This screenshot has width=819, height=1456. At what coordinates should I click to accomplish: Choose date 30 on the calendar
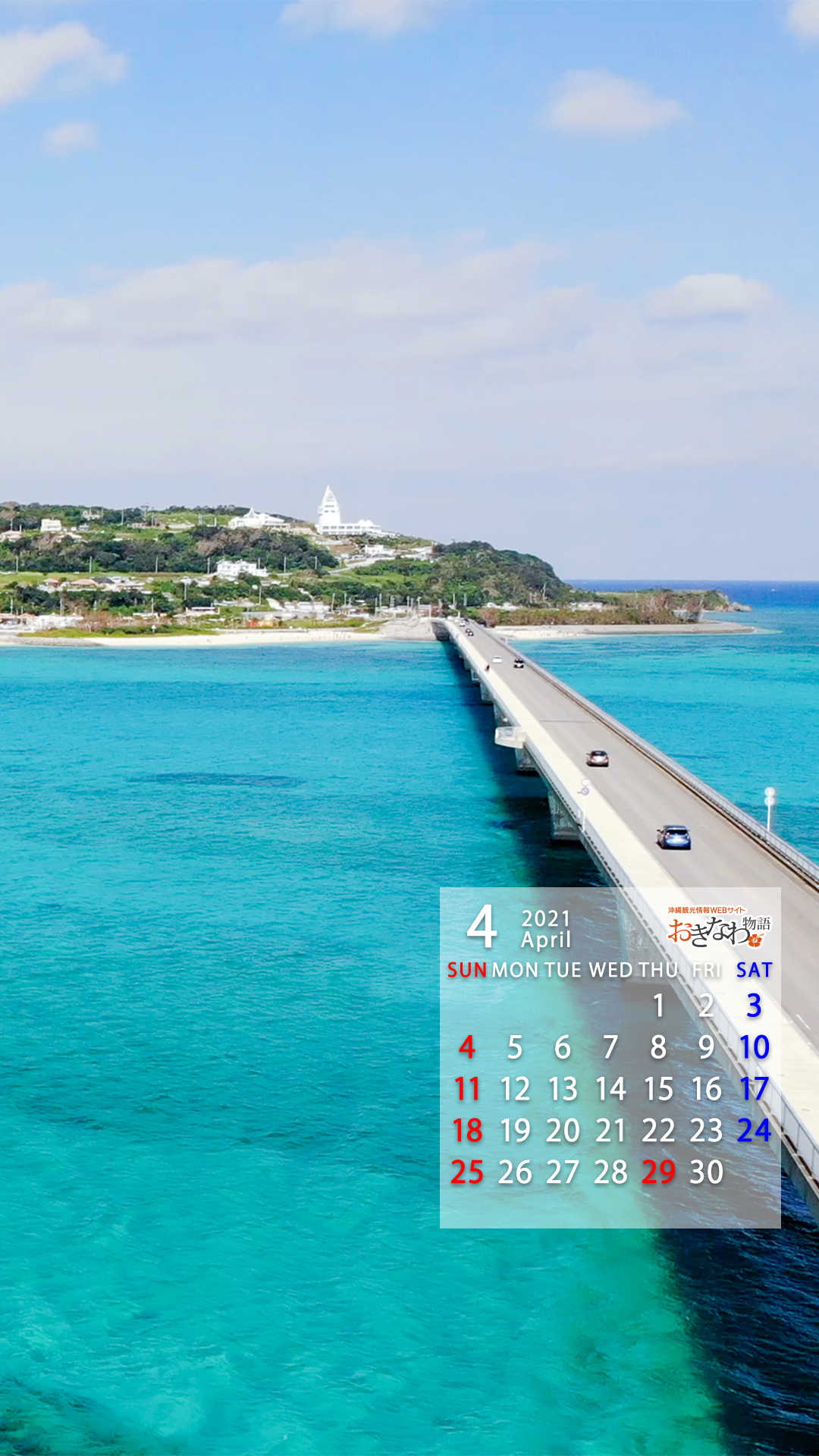coord(706,1172)
